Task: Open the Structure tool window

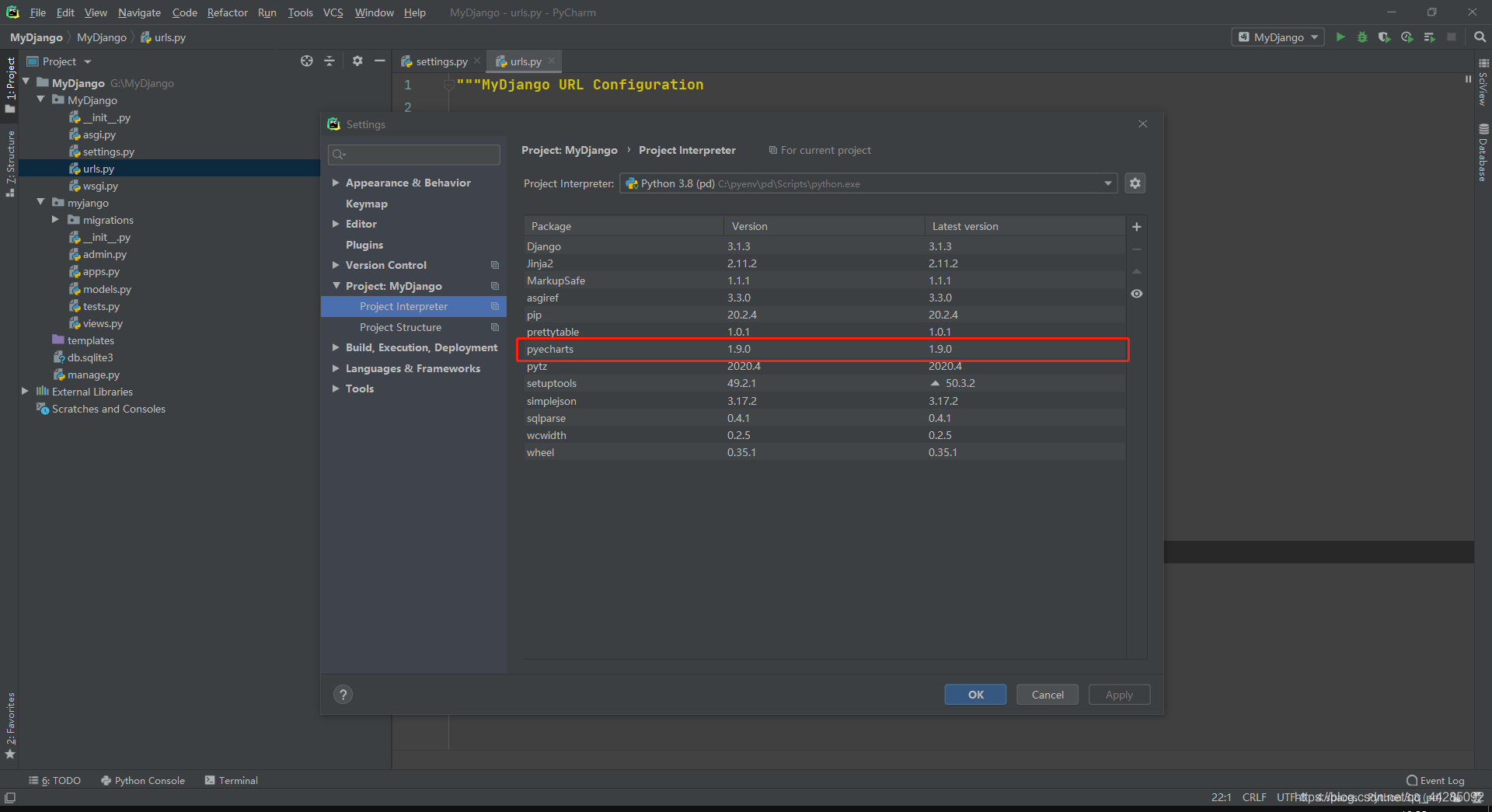Action: (10, 163)
